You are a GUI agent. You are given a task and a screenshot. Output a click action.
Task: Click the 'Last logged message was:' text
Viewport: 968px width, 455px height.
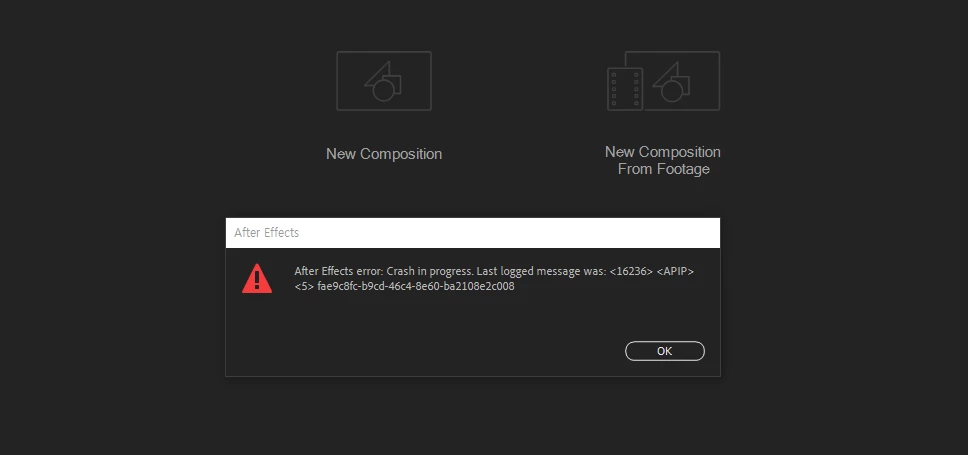click(541, 272)
